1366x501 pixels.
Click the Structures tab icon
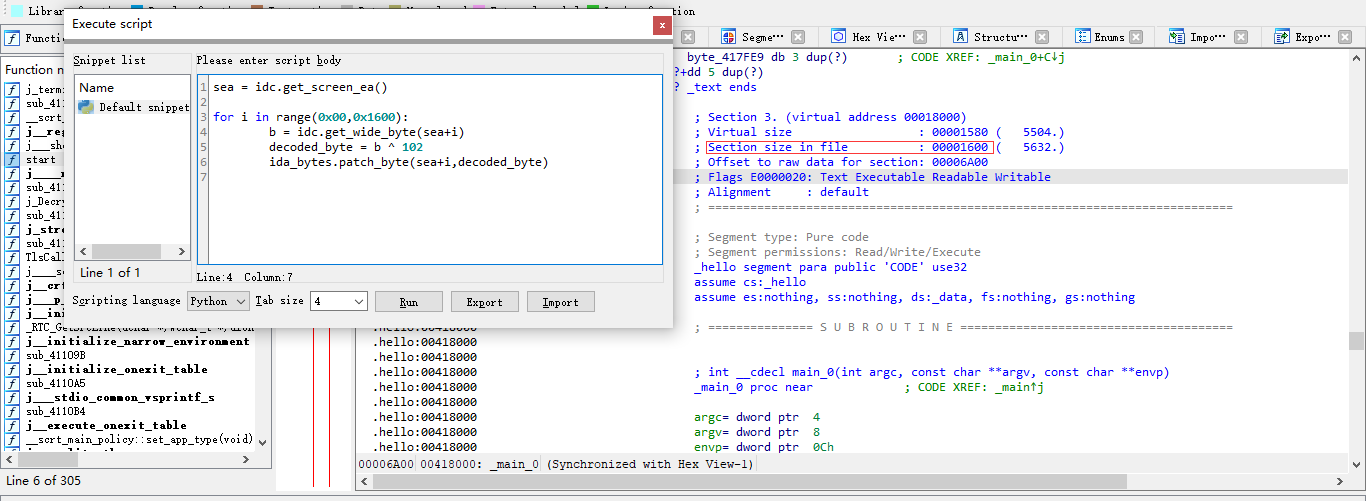961,37
